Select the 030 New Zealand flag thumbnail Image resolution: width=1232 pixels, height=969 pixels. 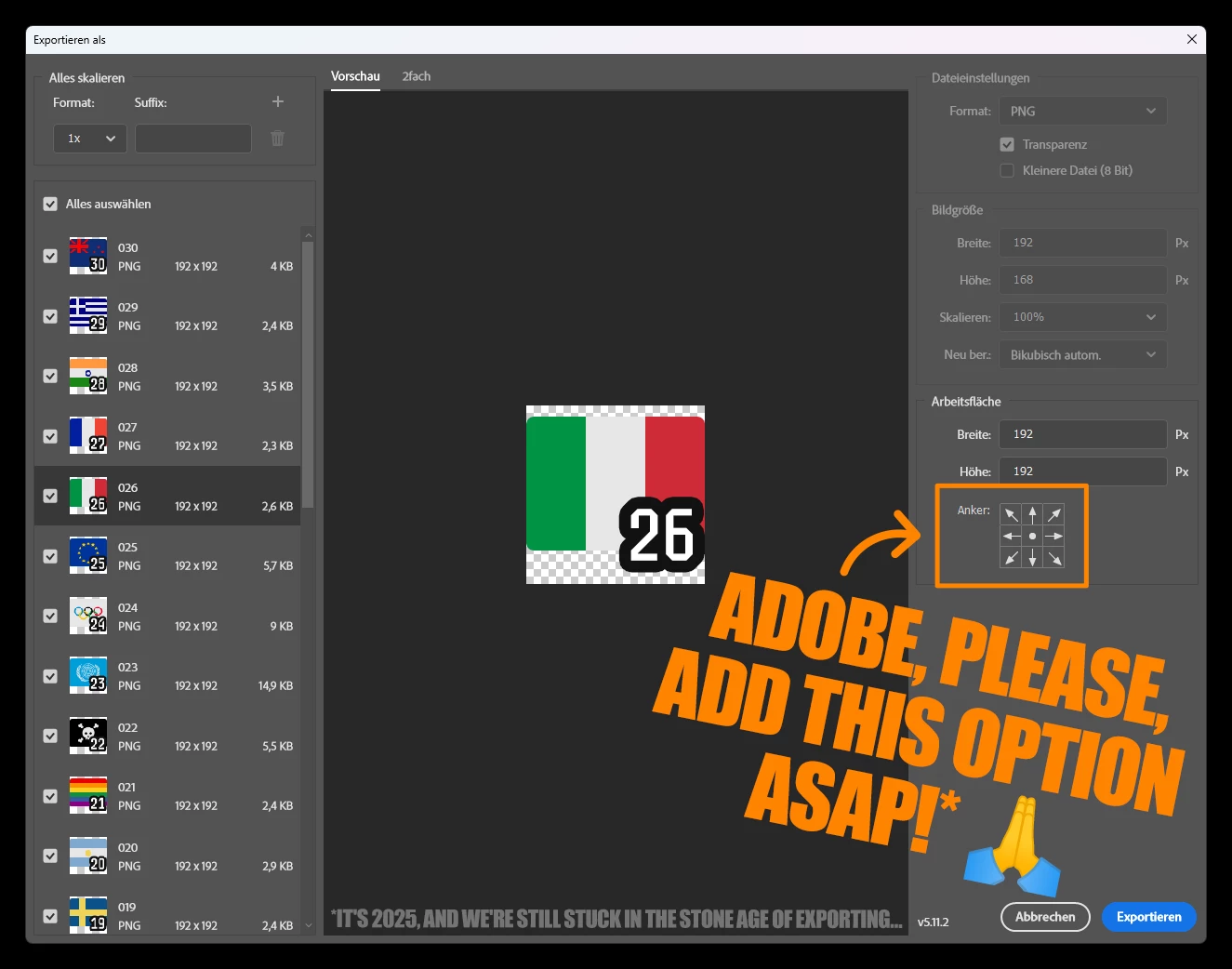88,256
